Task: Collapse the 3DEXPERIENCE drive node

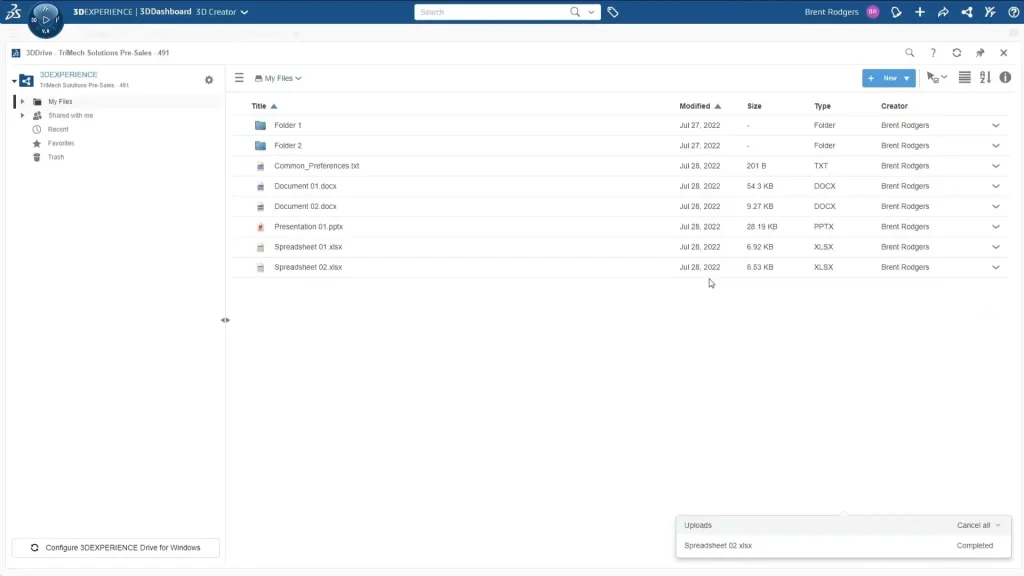Action: [x=14, y=81]
